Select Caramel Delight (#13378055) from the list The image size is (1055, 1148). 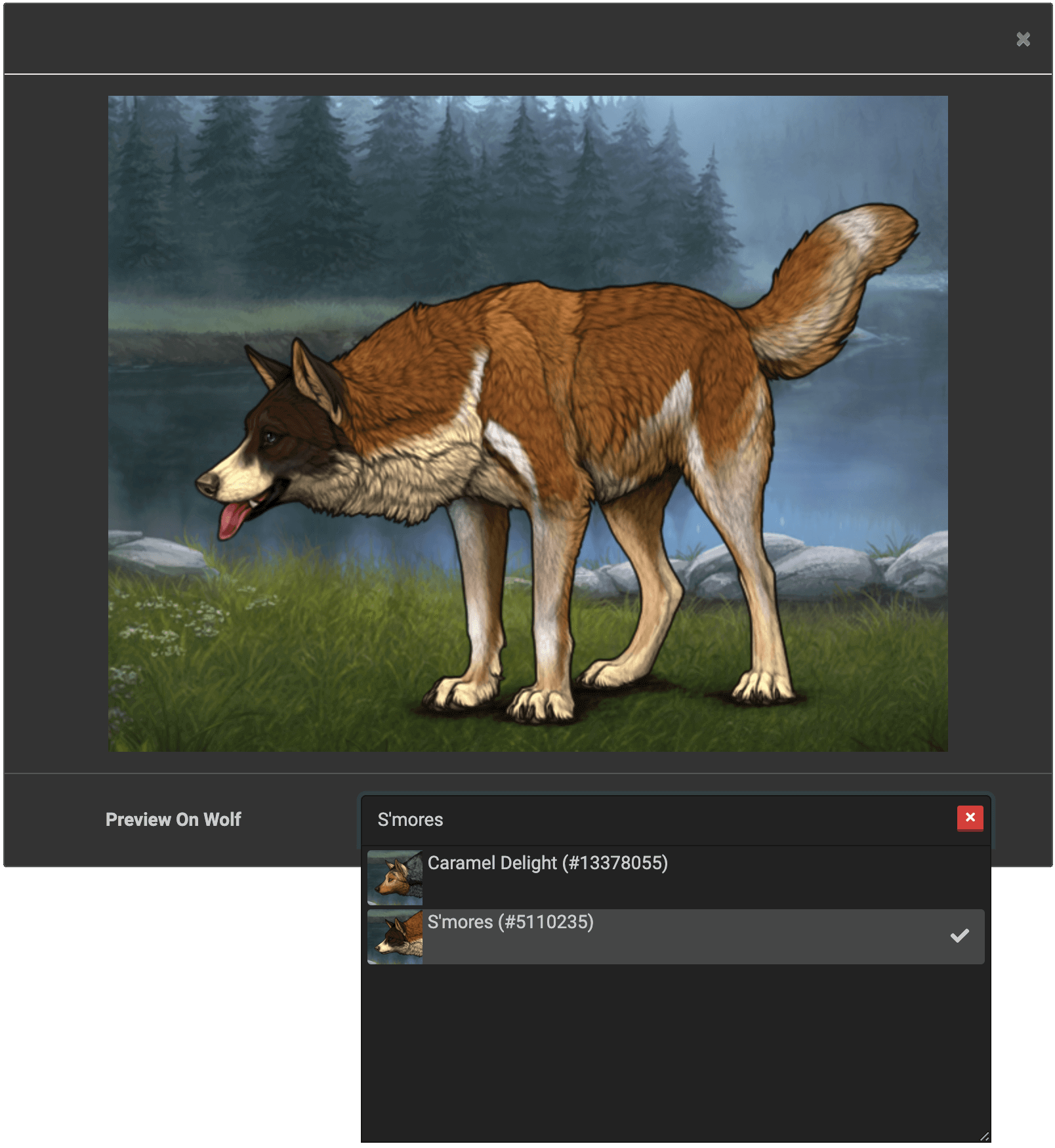pyautogui.click(x=547, y=863)
